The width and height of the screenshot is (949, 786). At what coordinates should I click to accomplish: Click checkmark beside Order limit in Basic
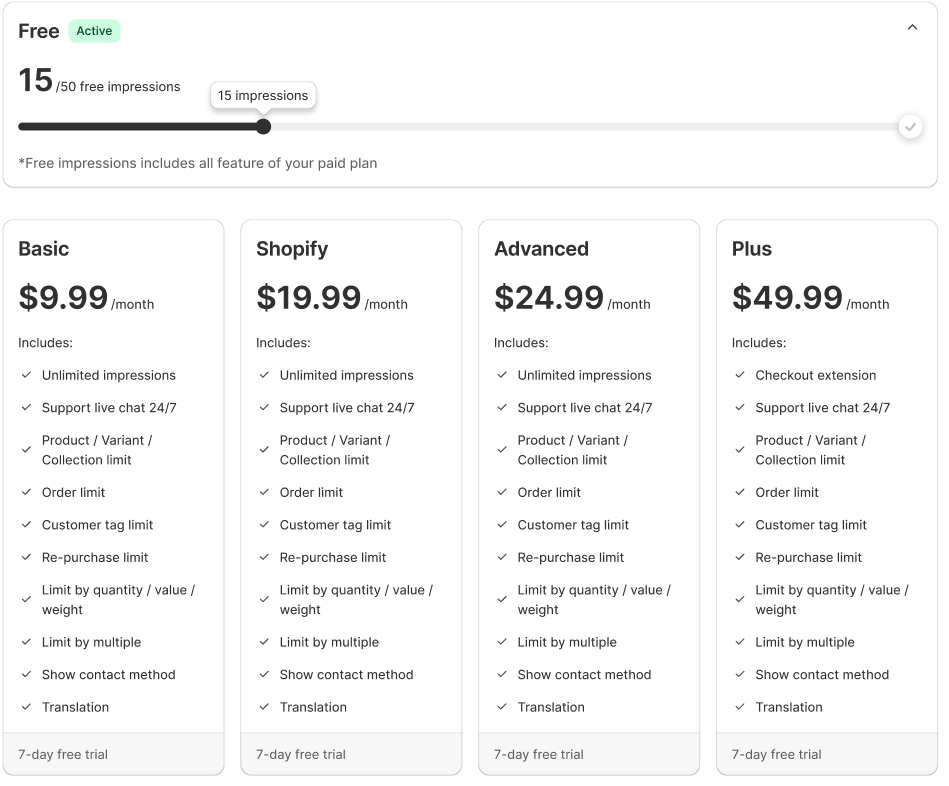26,493
